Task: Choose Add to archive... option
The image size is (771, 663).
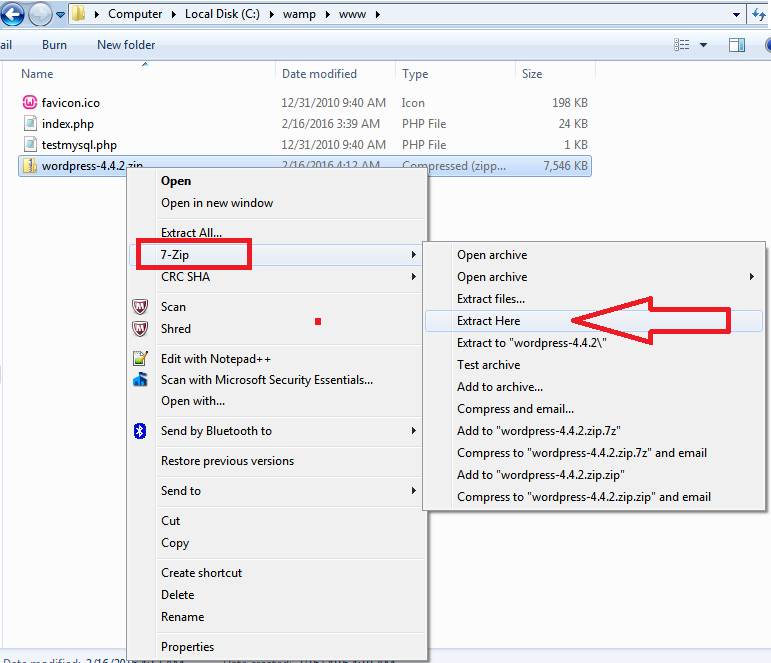Action: (594, 387)
